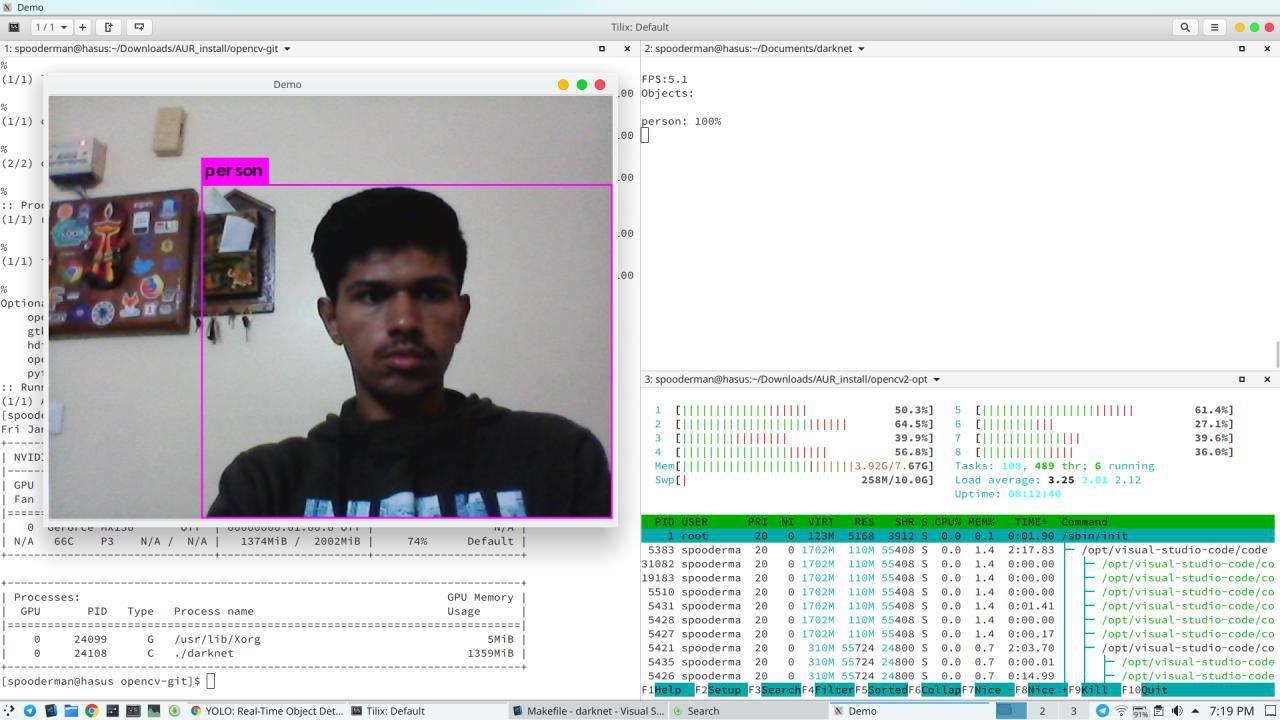The height and width of the screenshot is (720, 1280).
Task: Switch to Tilix: Default taskbar entry
Action: click(427, 711)
